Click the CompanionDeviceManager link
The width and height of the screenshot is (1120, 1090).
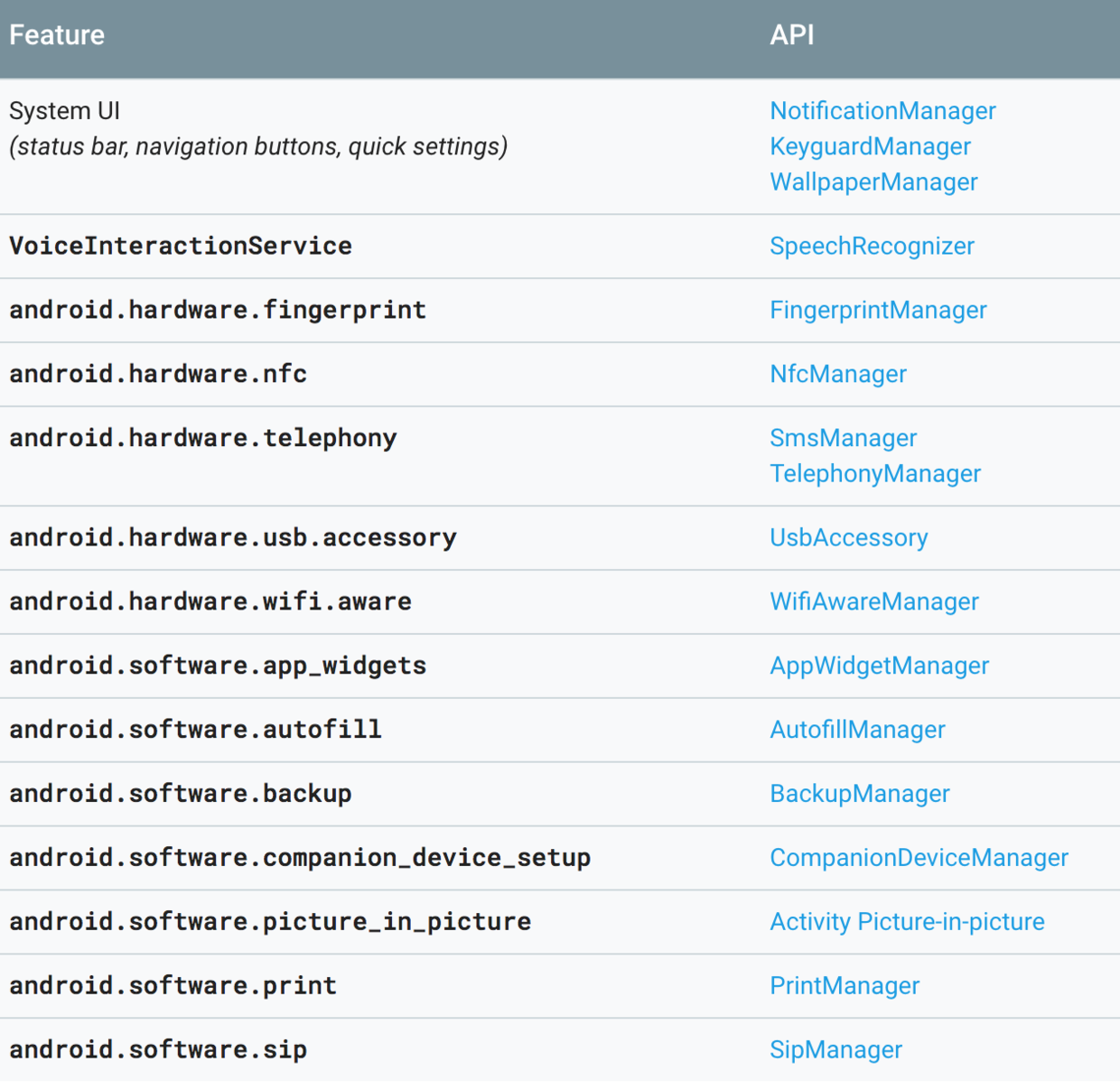(919, 858)
